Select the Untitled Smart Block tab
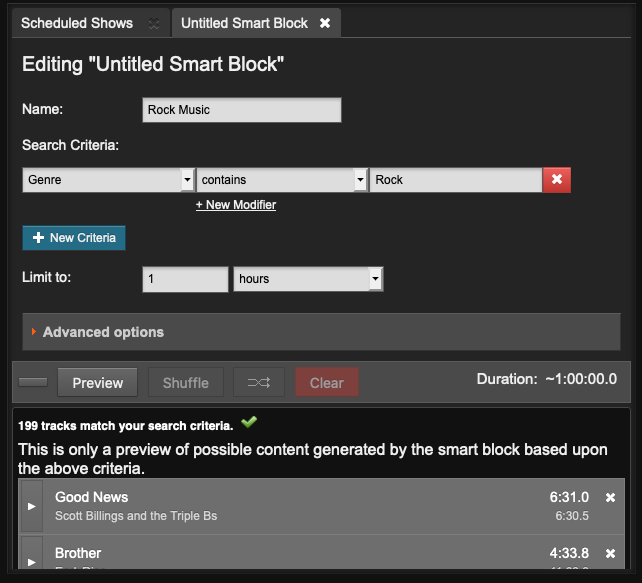The height and width of the screenshot is (583, 642). 244,23
